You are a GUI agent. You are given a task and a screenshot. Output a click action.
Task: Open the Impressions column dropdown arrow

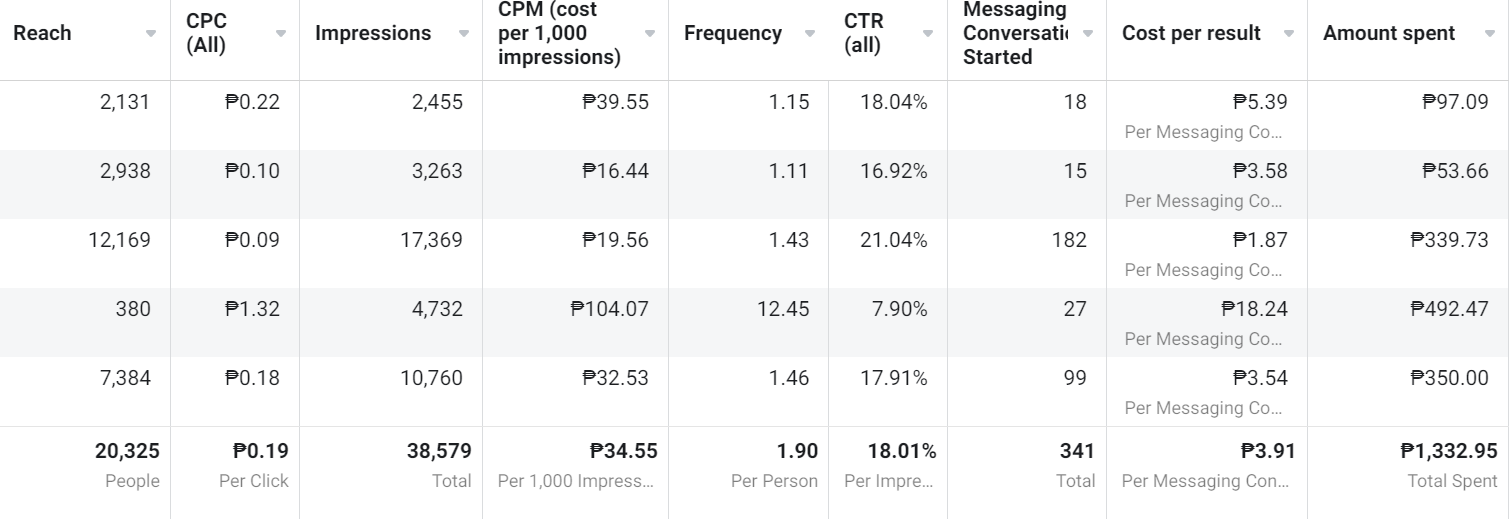point(464,34)
